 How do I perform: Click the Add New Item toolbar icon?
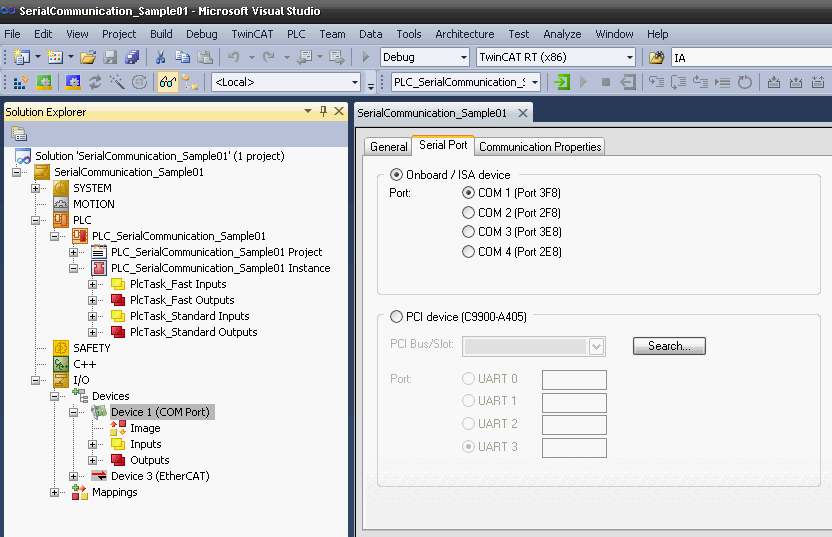click(55, 57)
